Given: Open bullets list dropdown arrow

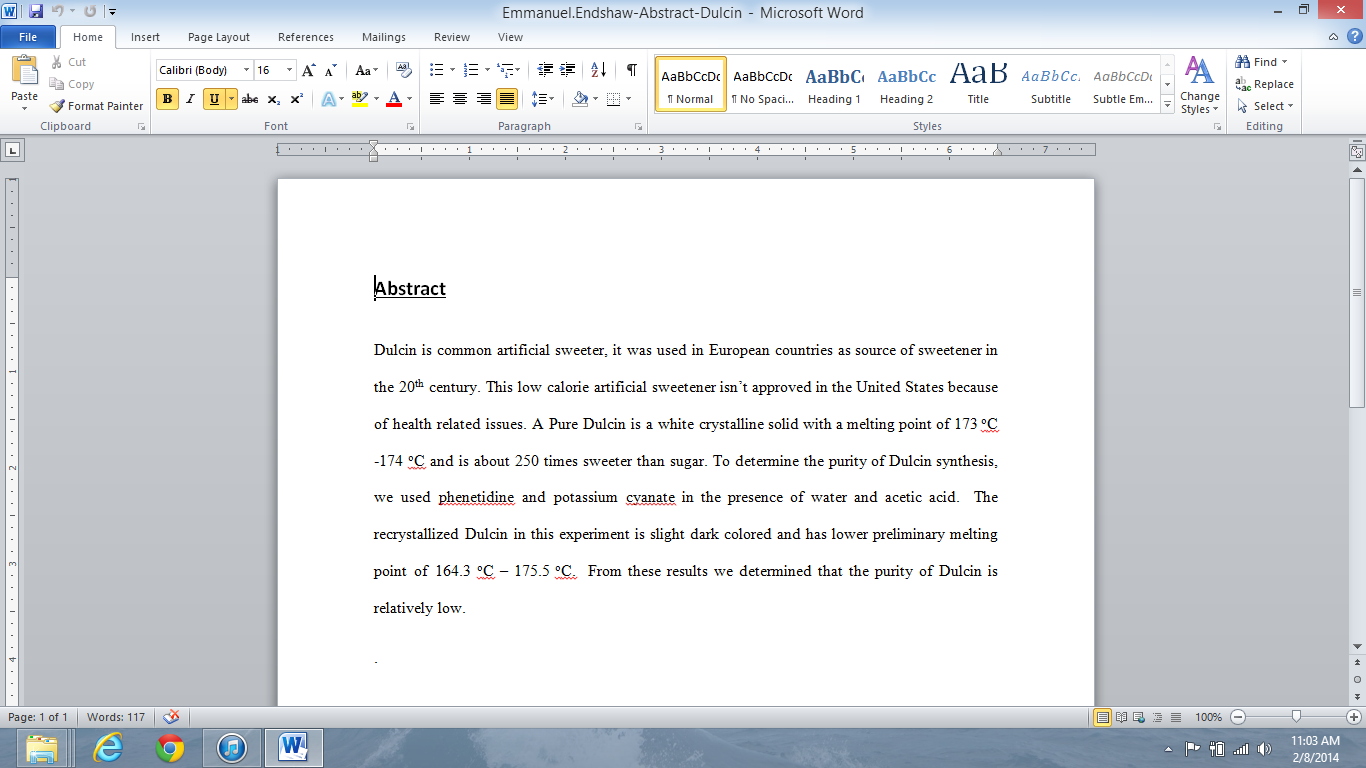Looking at the screenshot, I should click(x=452, y=70).
